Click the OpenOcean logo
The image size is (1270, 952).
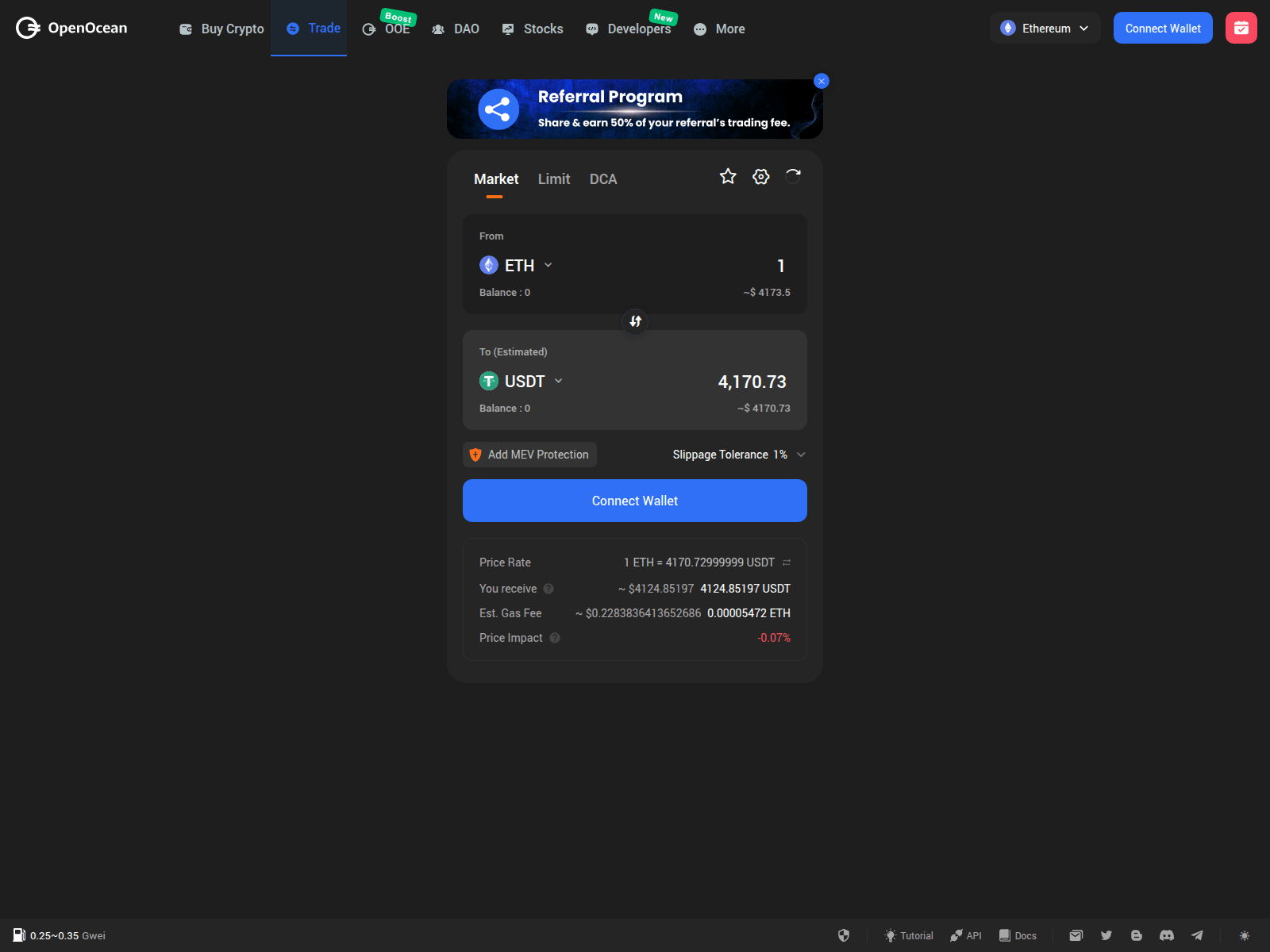(x=71, y=28)
